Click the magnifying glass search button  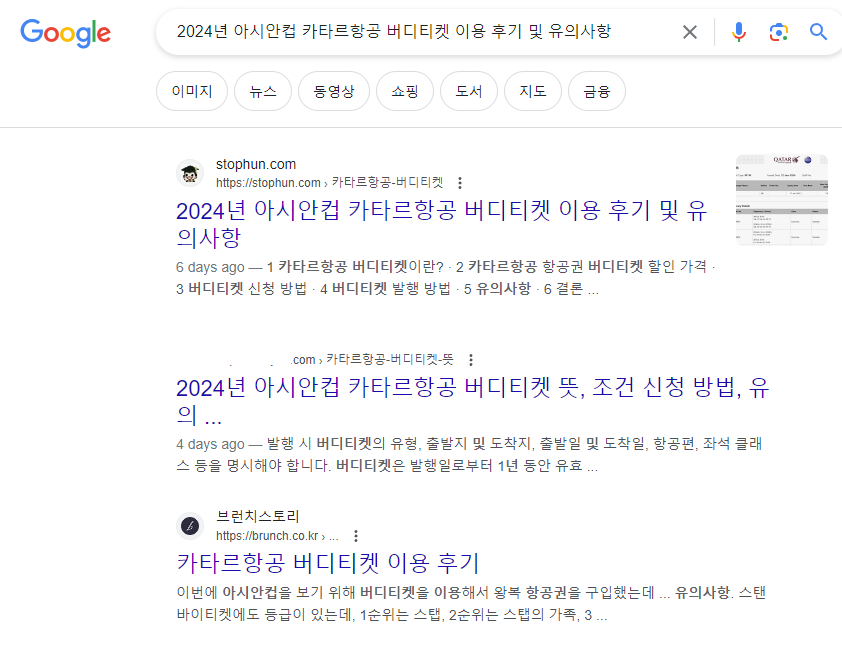click(x=818, y=32)
